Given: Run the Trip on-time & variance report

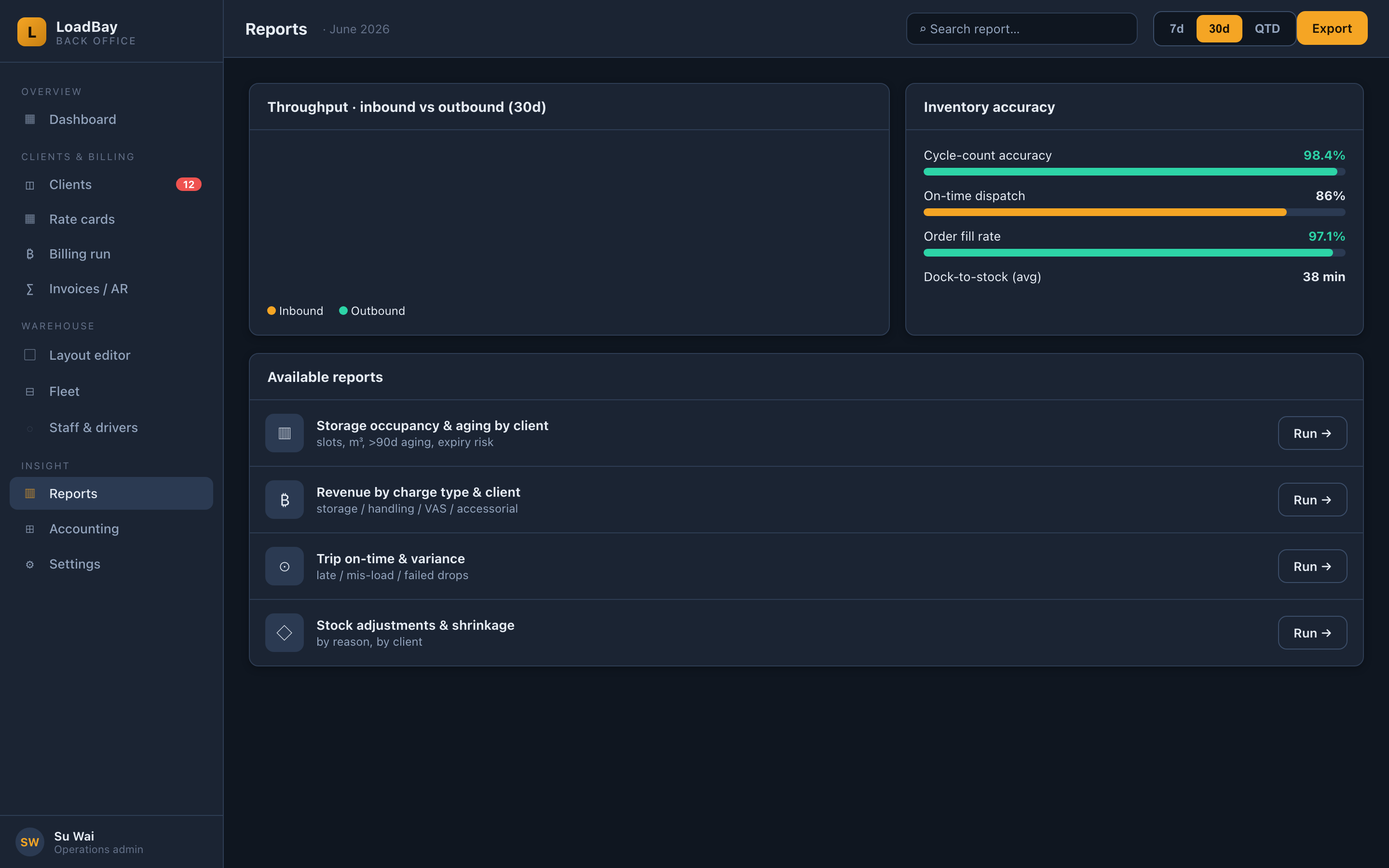Looking at the screenshot, I should [x=1312, y=566].
